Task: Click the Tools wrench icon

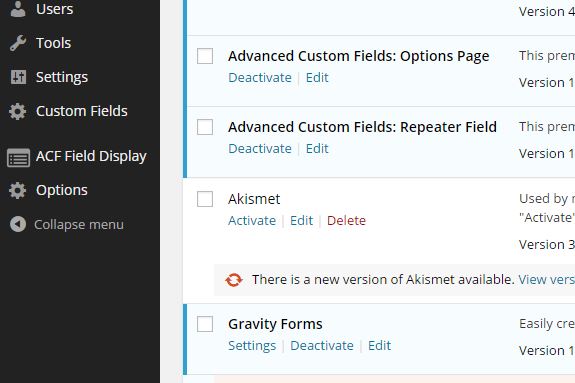Action: click(18, 43)
